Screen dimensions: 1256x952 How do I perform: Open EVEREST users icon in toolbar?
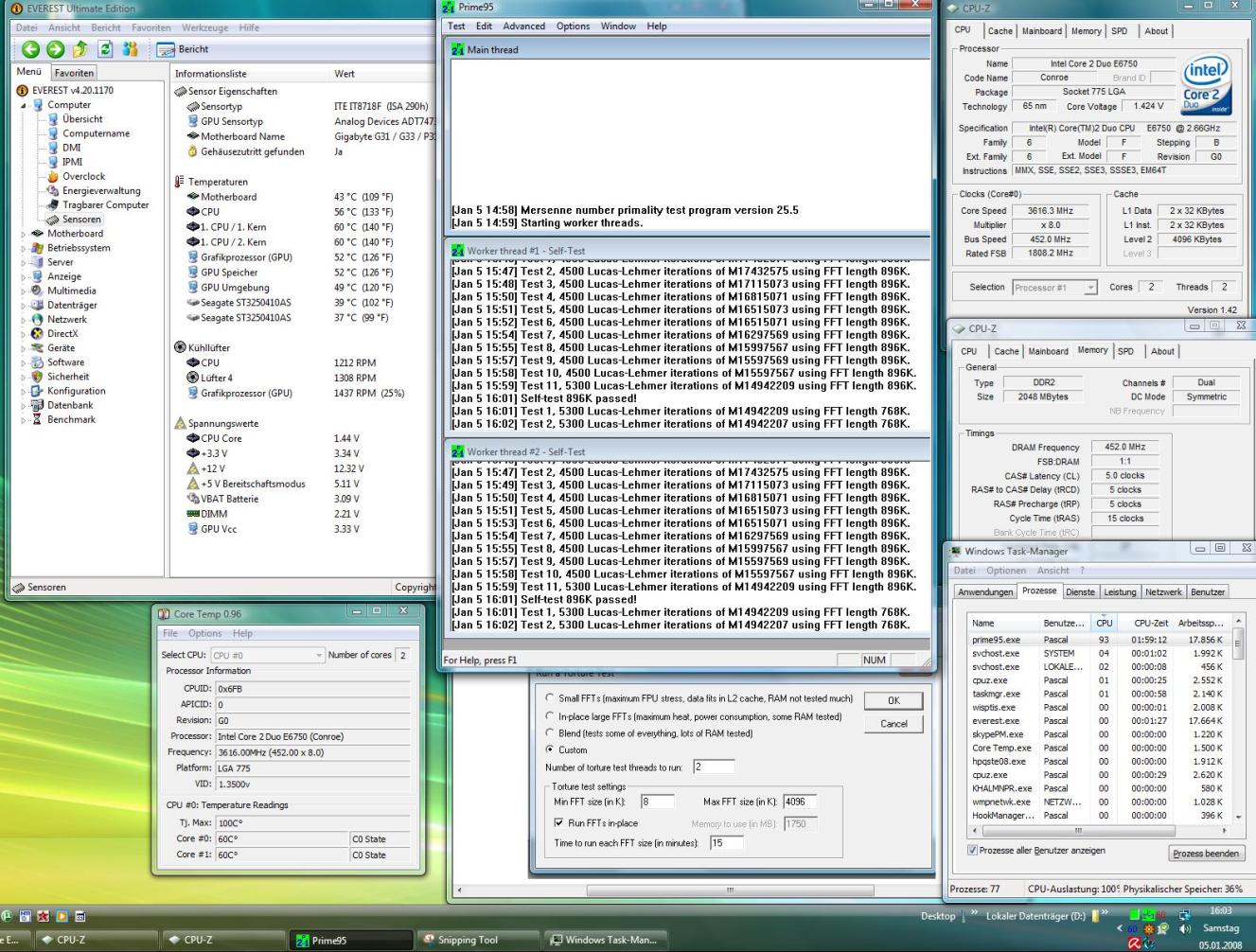131,49
